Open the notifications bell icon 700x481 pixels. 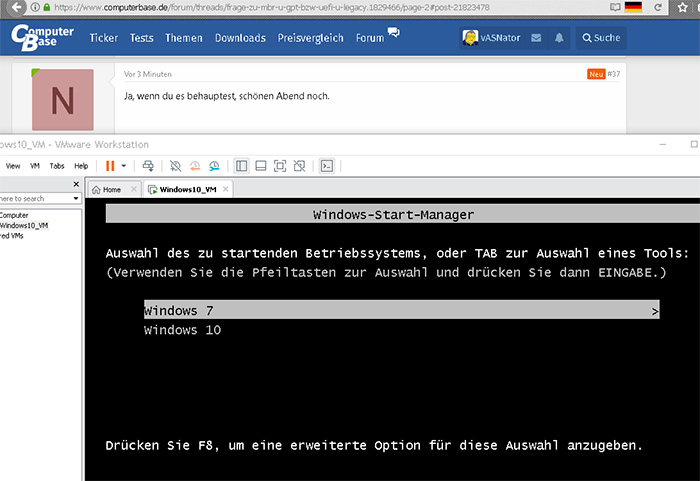[x=559, y=38]
